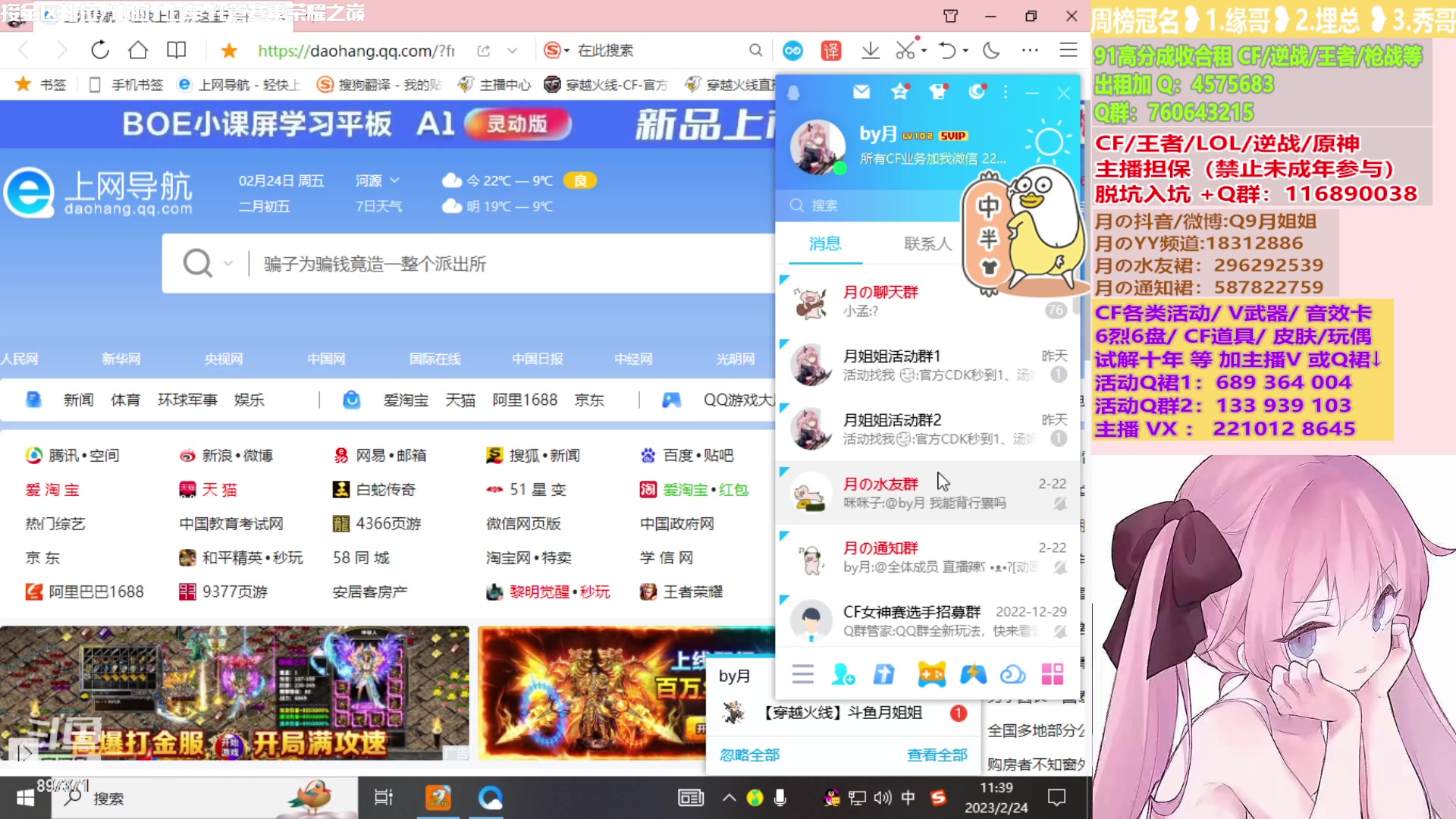1456x819 pixels.
Task: Open the browser hamburger menu
Action: [1068, 51]
